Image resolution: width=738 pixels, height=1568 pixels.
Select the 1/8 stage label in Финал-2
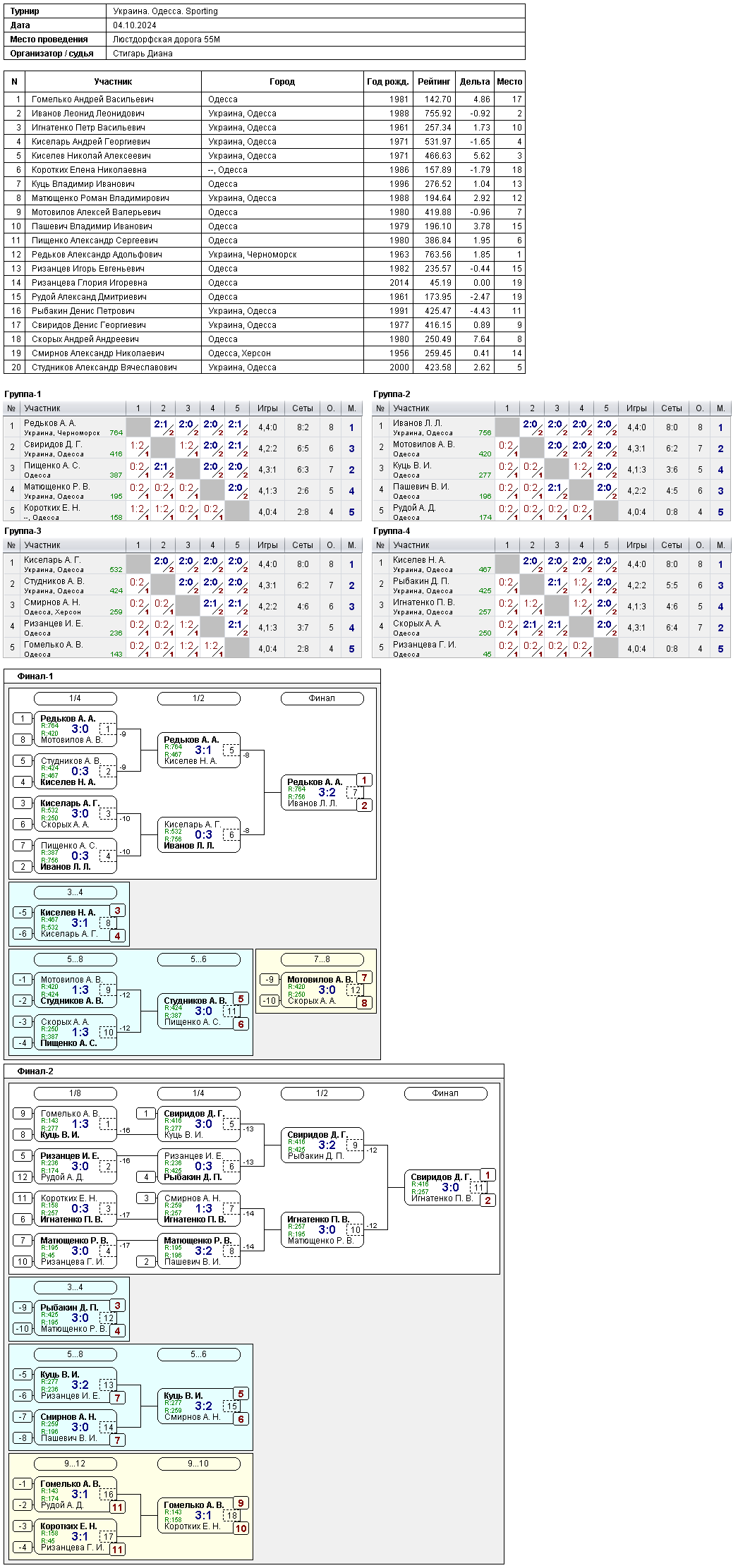(x=75, y=1093)
